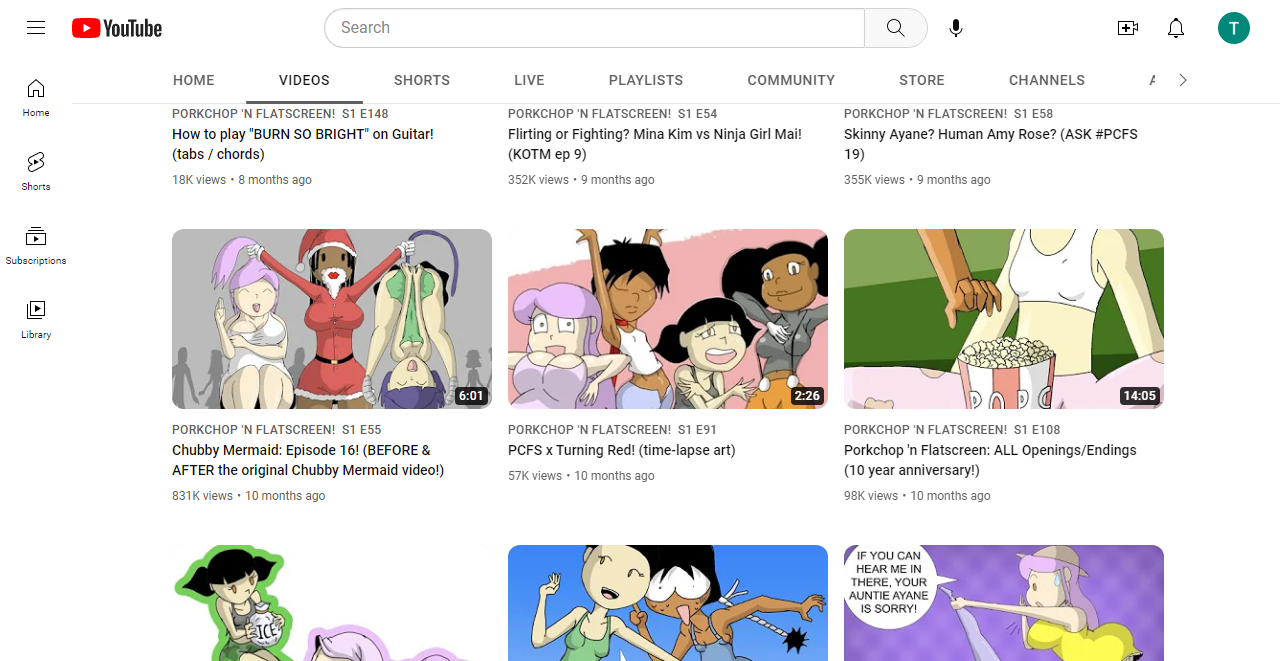Open the hamburger guide menu

36,28
